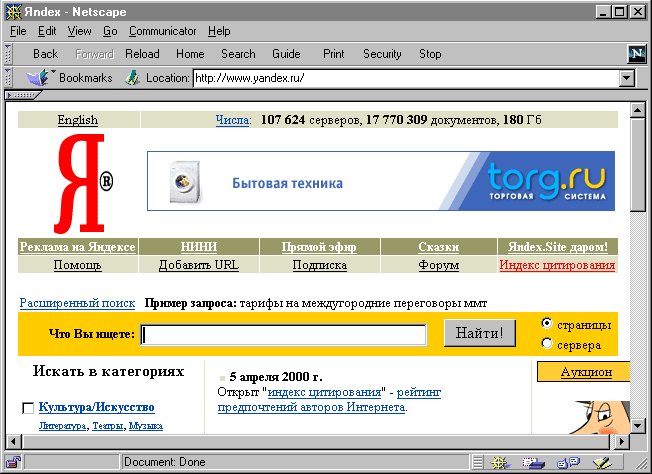The height and width of the screenshot is (474, 652).
Task: Open the Музыка subcategory link
Action: 146,426
